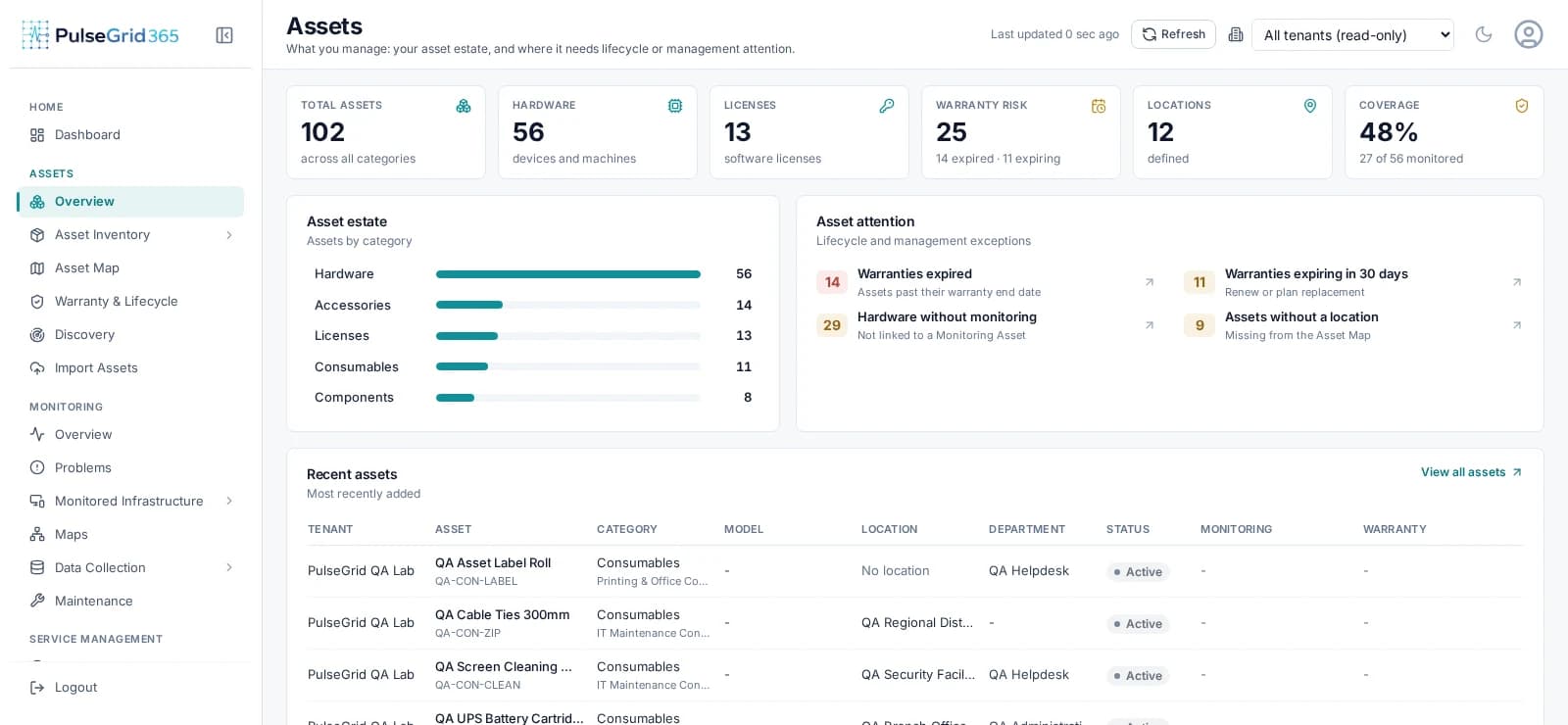Open the QA Asset Label Roll asset
Image resolution: width=1568 pixels, height=725 pixels.
pos(493,563)
